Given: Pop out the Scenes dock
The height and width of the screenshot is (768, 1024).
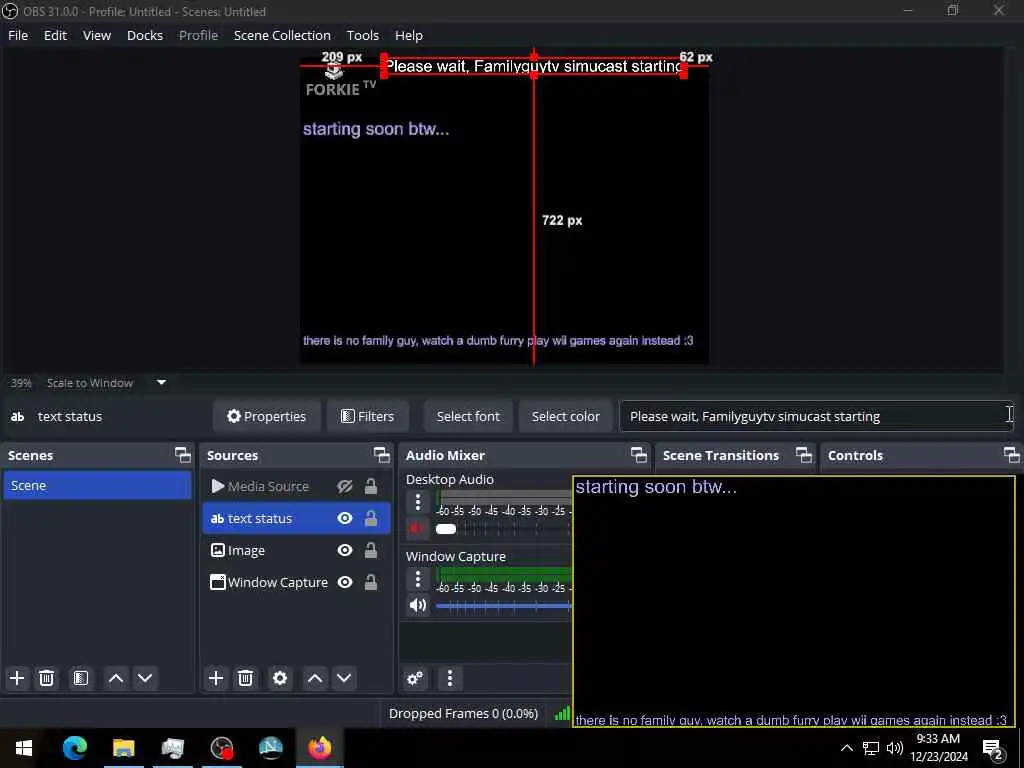Looking at the screenshot, I should pos(183,455).
